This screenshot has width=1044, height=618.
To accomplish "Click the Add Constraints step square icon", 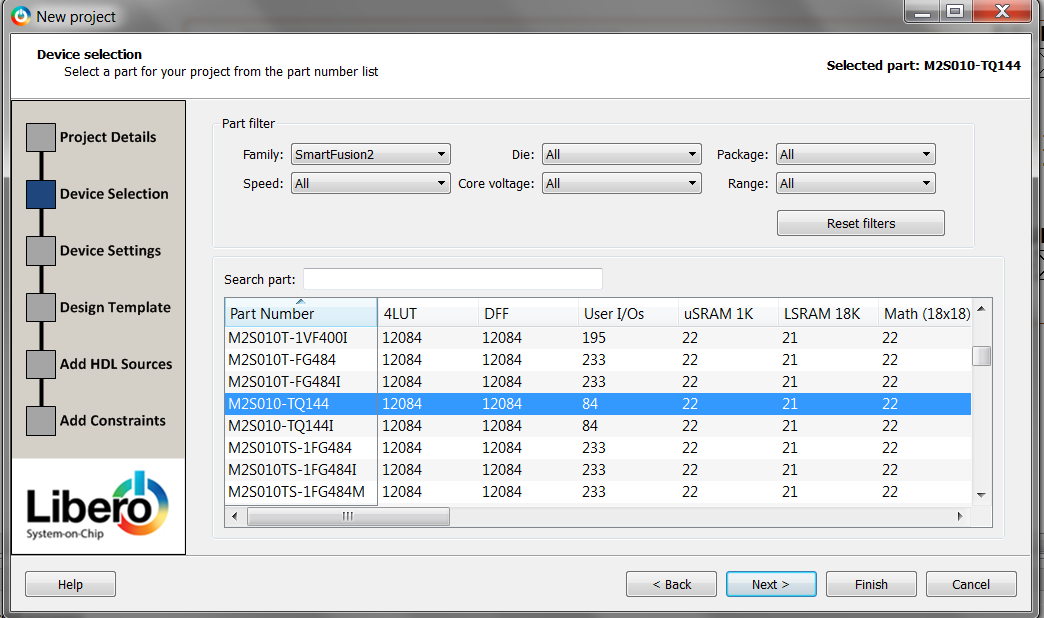I will 41,421.
